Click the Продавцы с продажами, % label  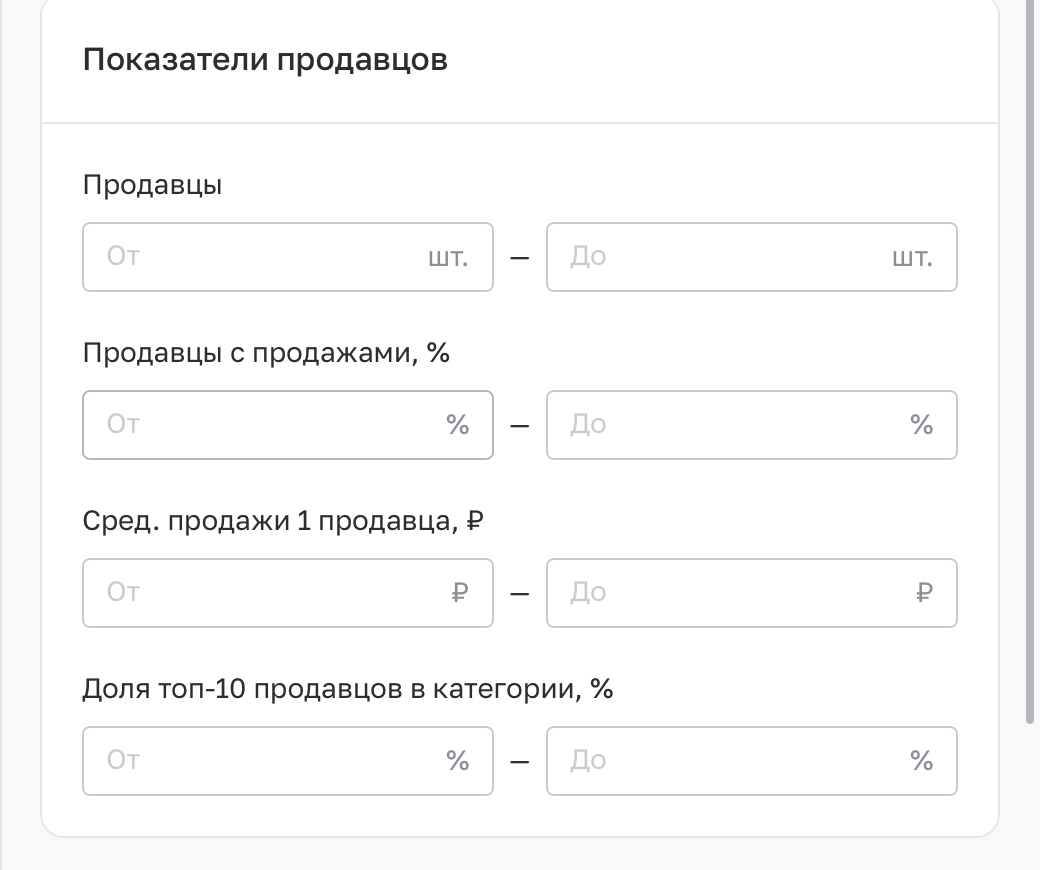pyautogui.click(x=266, y=353)
